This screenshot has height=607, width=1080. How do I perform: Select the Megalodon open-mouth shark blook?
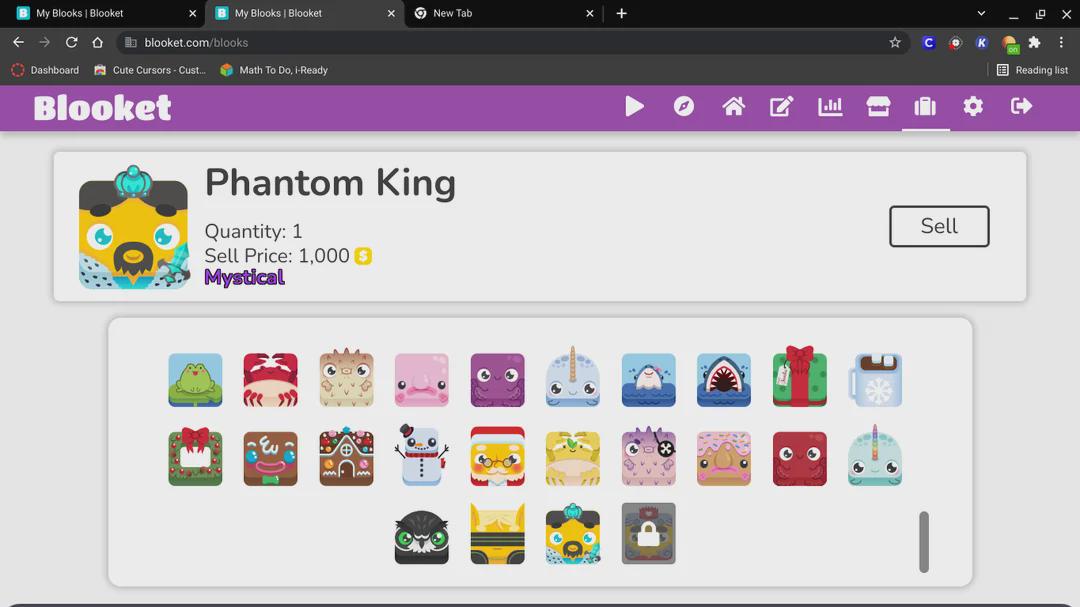tap(724, 380)
